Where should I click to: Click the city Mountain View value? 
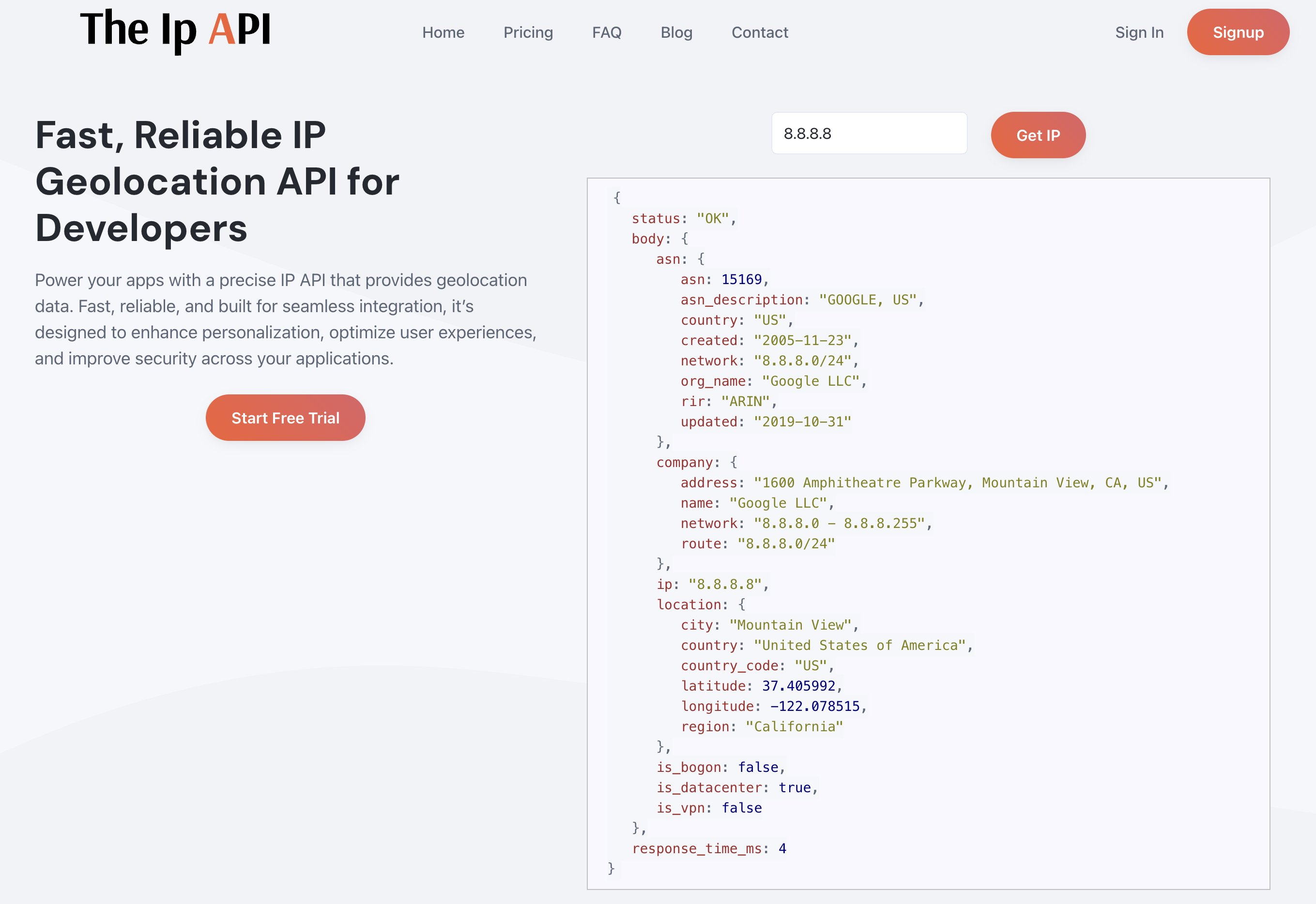[x=792, y=625]
